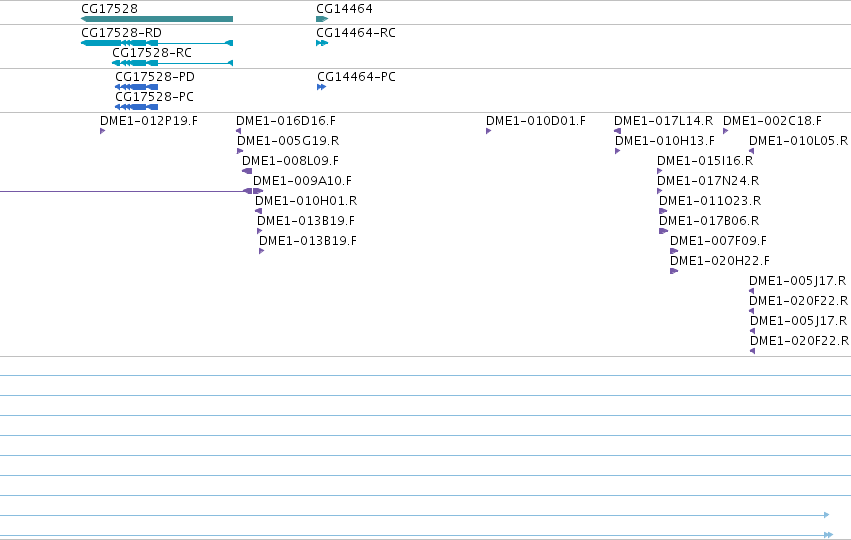Select the DME1-002C18.F clone label
Screen dimensions: 851x540
click(x=772, y=120)
